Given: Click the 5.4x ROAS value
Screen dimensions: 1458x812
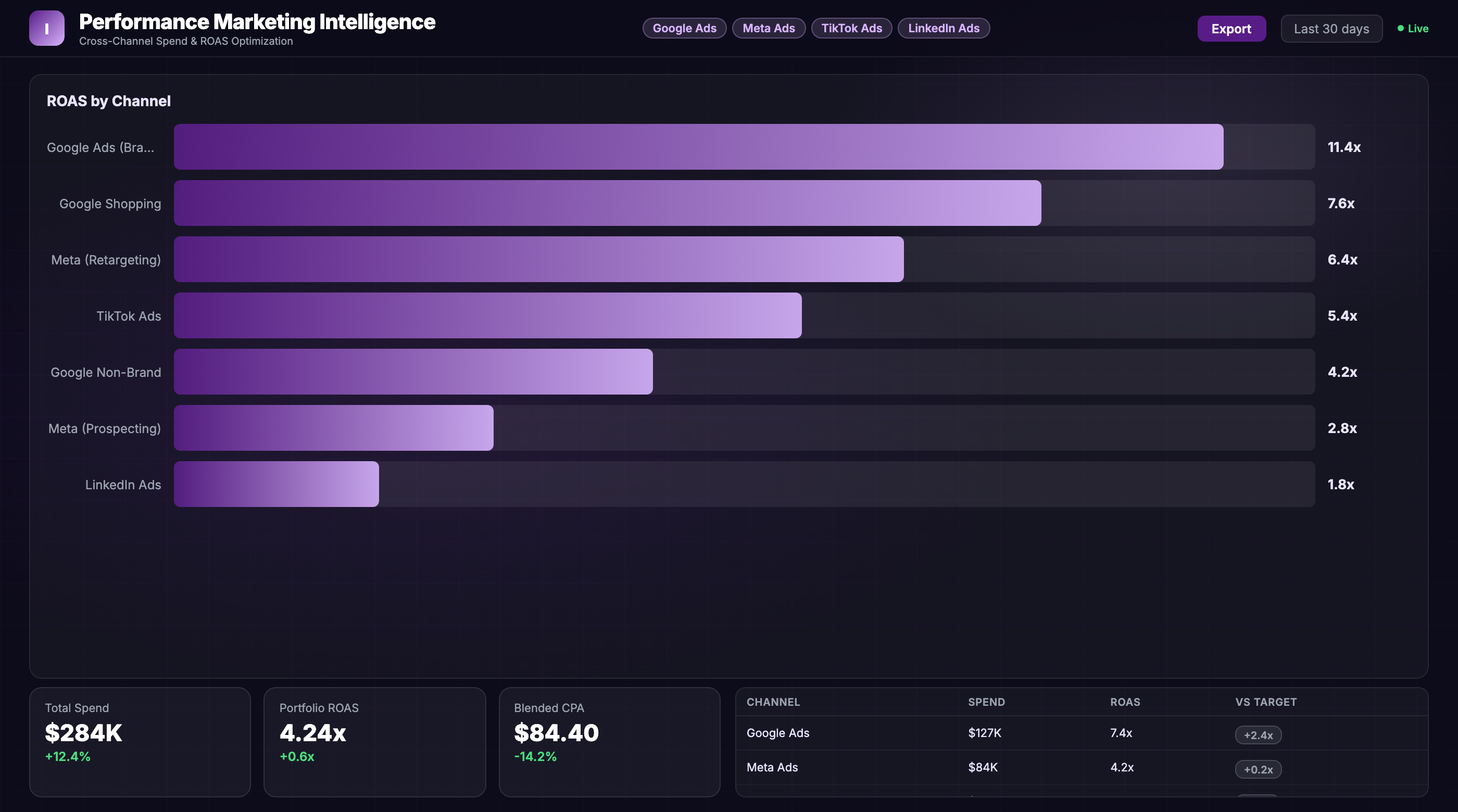Looking at the screenshot, I should point(1342,316).
